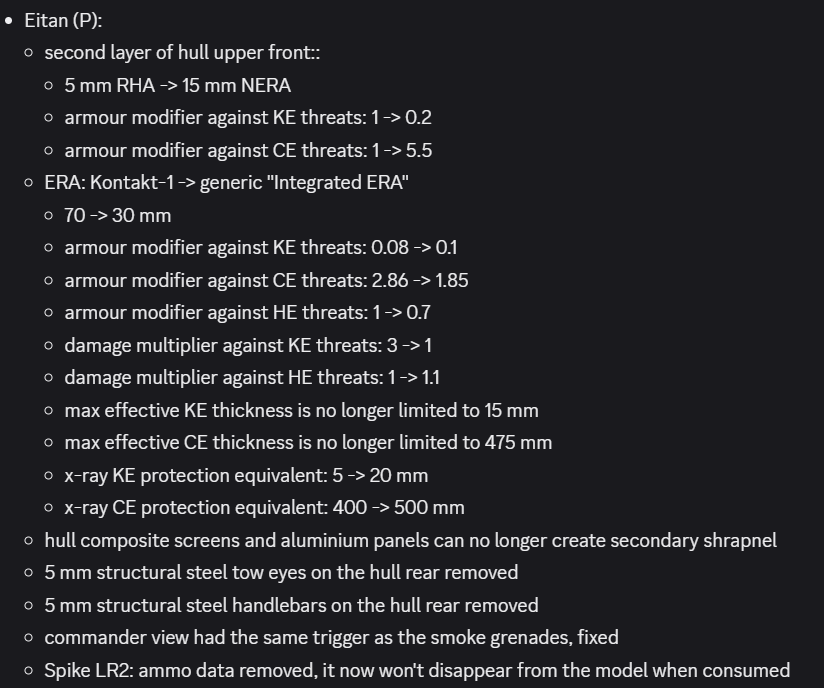Click the max effective CE thickness line
Viewport: 824px width, 688px height.
point(308,442)
